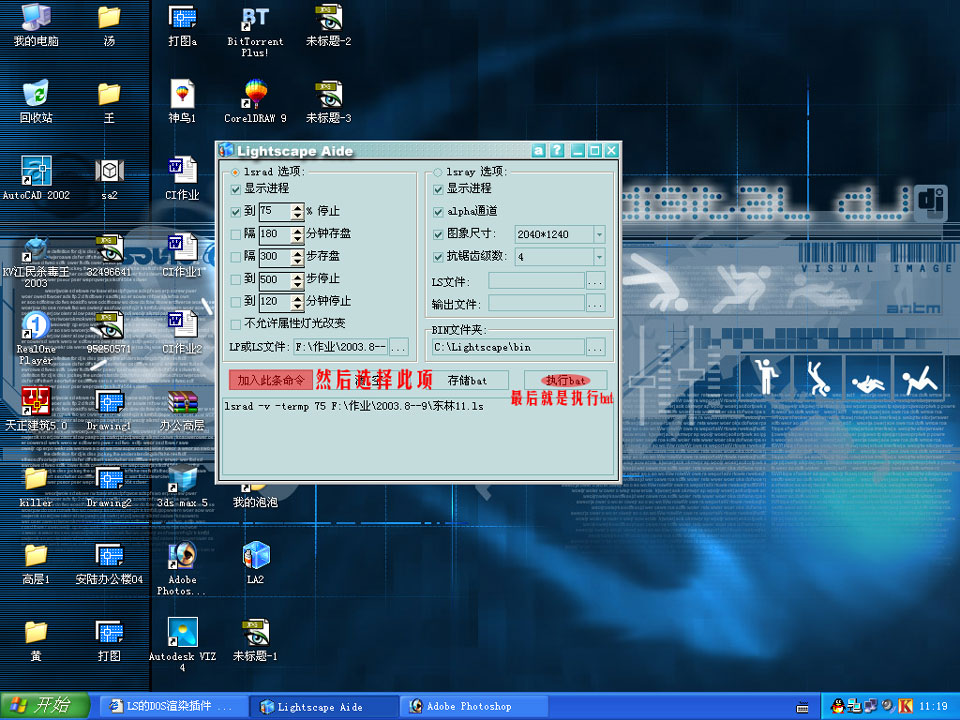Click the spinner arrows beside the 75 percent value

298,211
